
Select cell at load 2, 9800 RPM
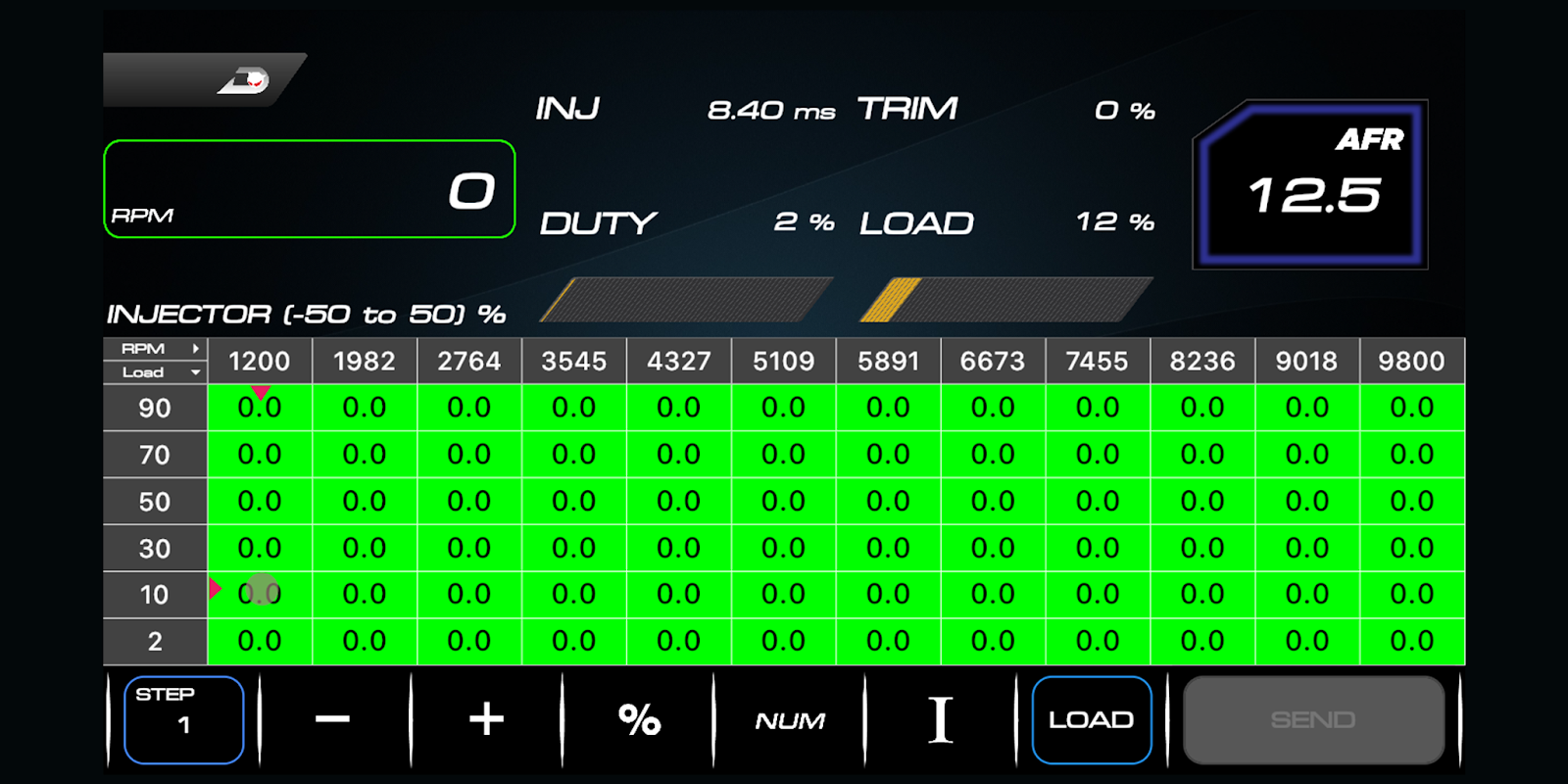(1412, 642)
